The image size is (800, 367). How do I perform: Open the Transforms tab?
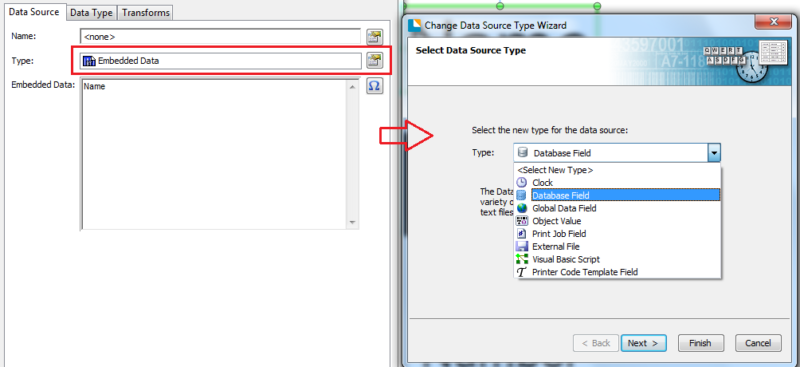(x=145, y=13)
